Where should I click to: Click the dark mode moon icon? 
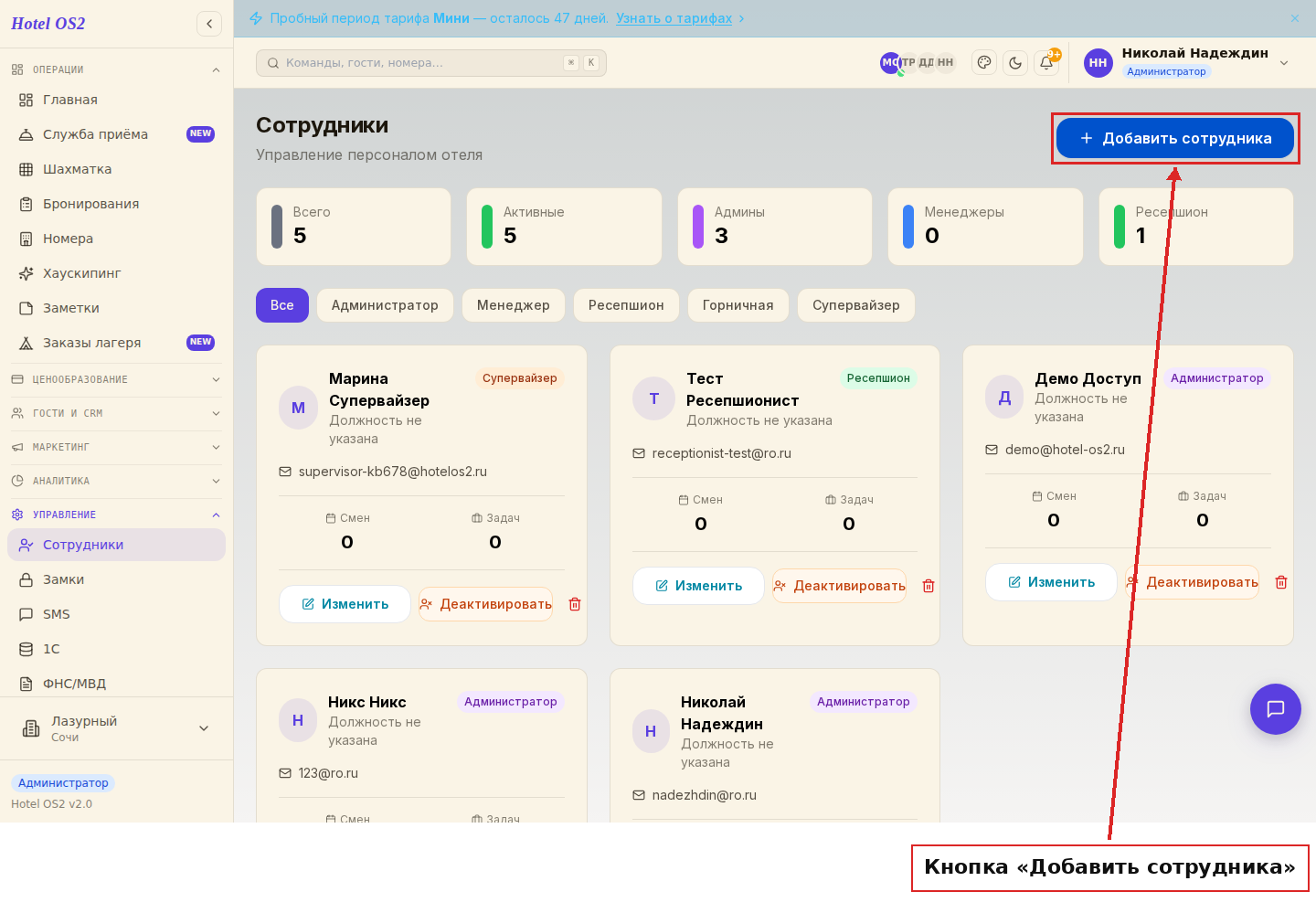tap(1015, 62)
